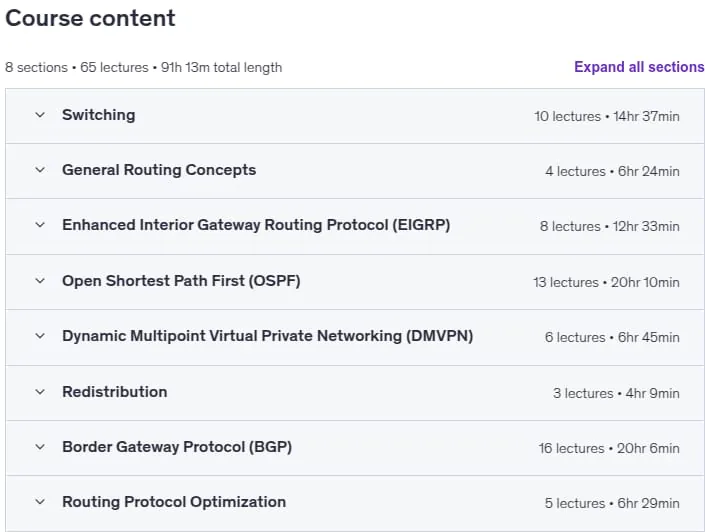This screenshot has width=705, height=532.
Task: Select Routing Protocol Optimization title
Action: tap(174, 502)
